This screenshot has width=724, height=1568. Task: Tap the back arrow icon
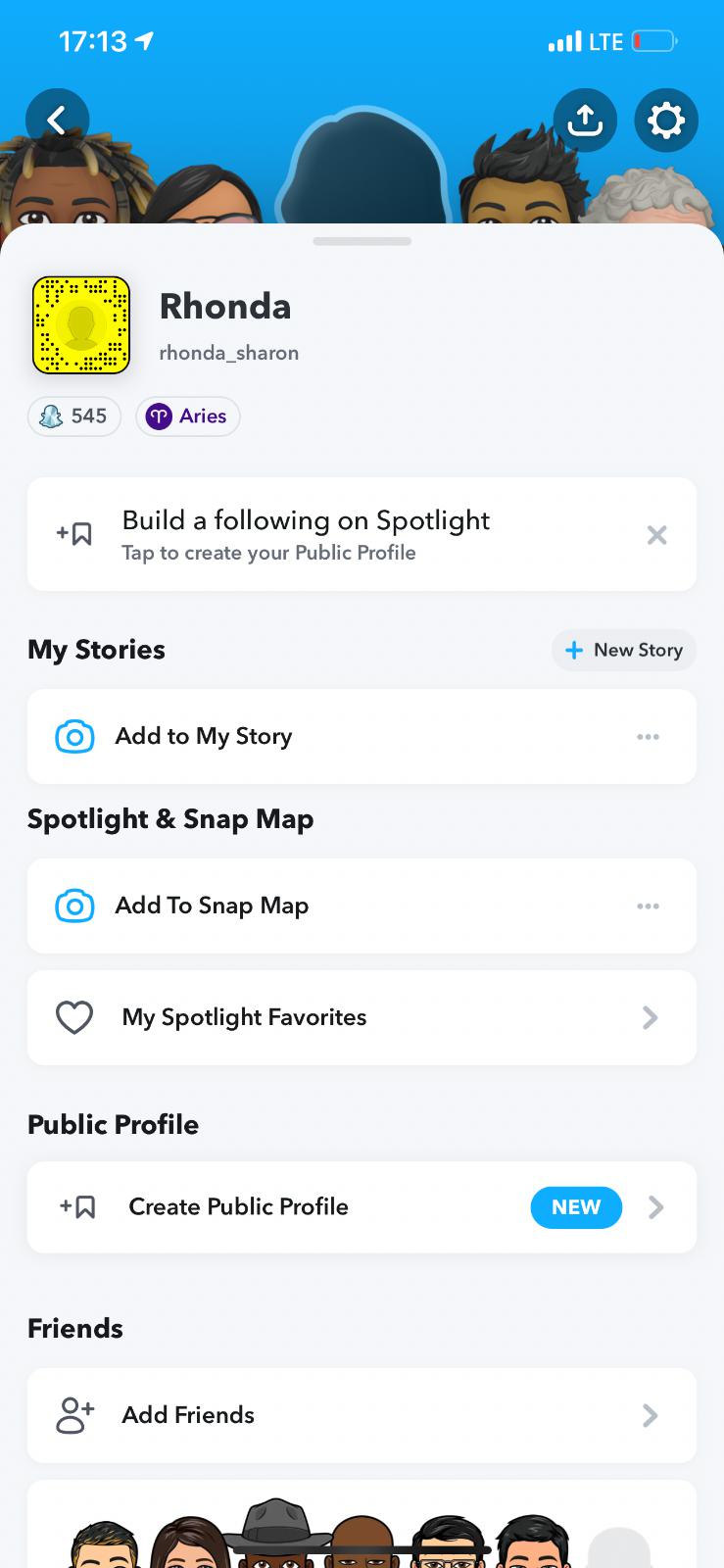57,121
